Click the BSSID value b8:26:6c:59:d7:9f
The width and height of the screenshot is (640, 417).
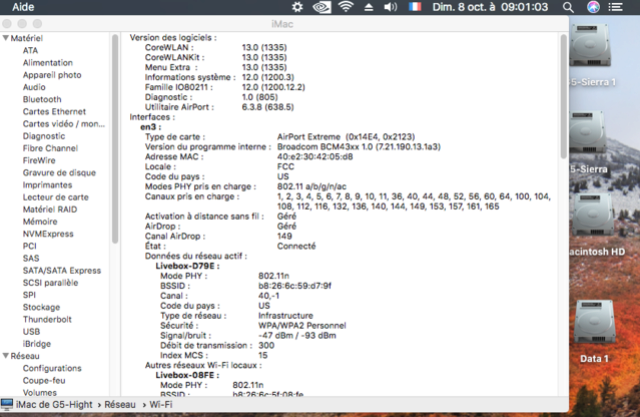coord(295,286)
